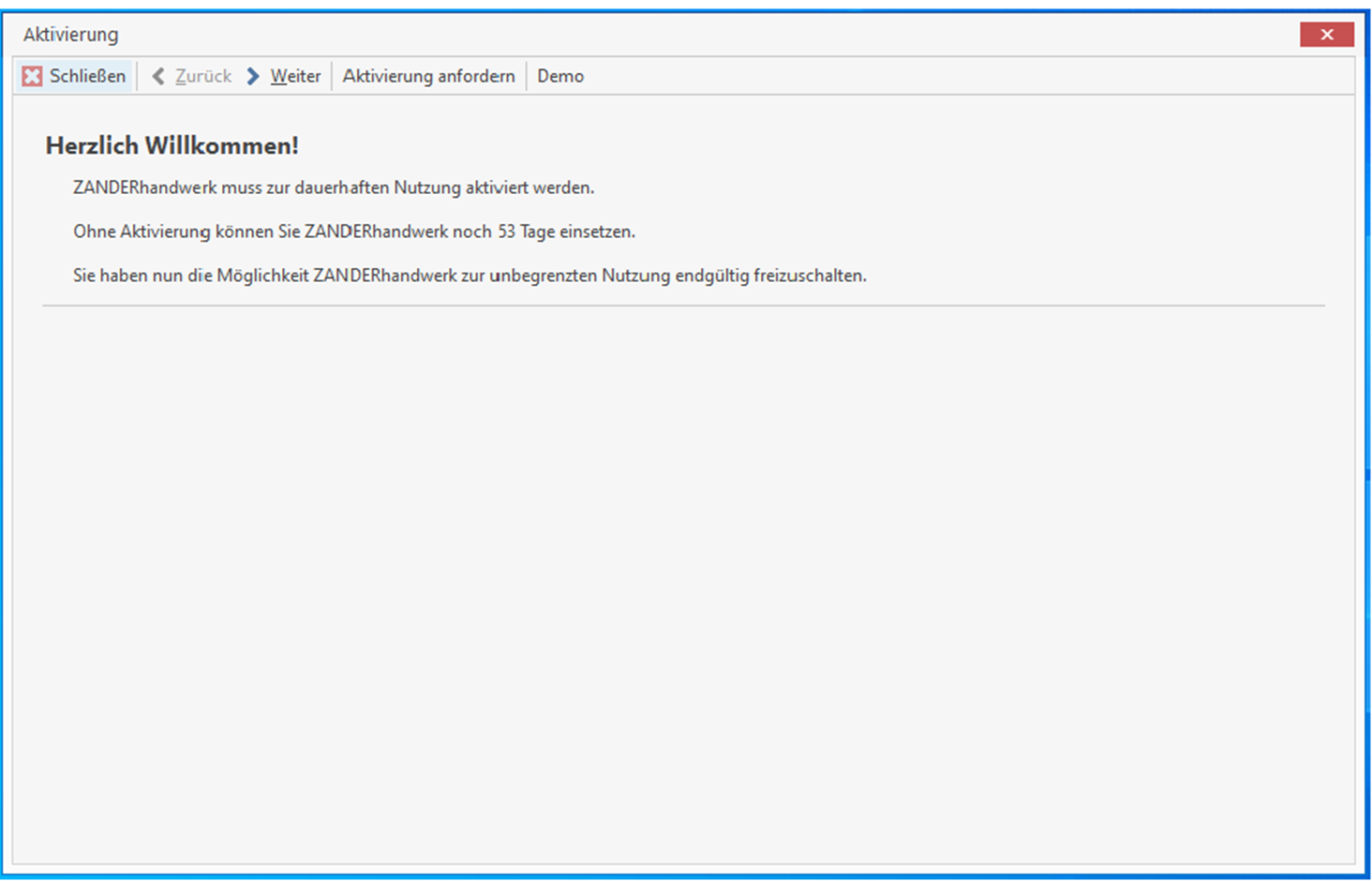Click the blue right chevron next arrow
The image size is (1372, 881).
[253, 77]
